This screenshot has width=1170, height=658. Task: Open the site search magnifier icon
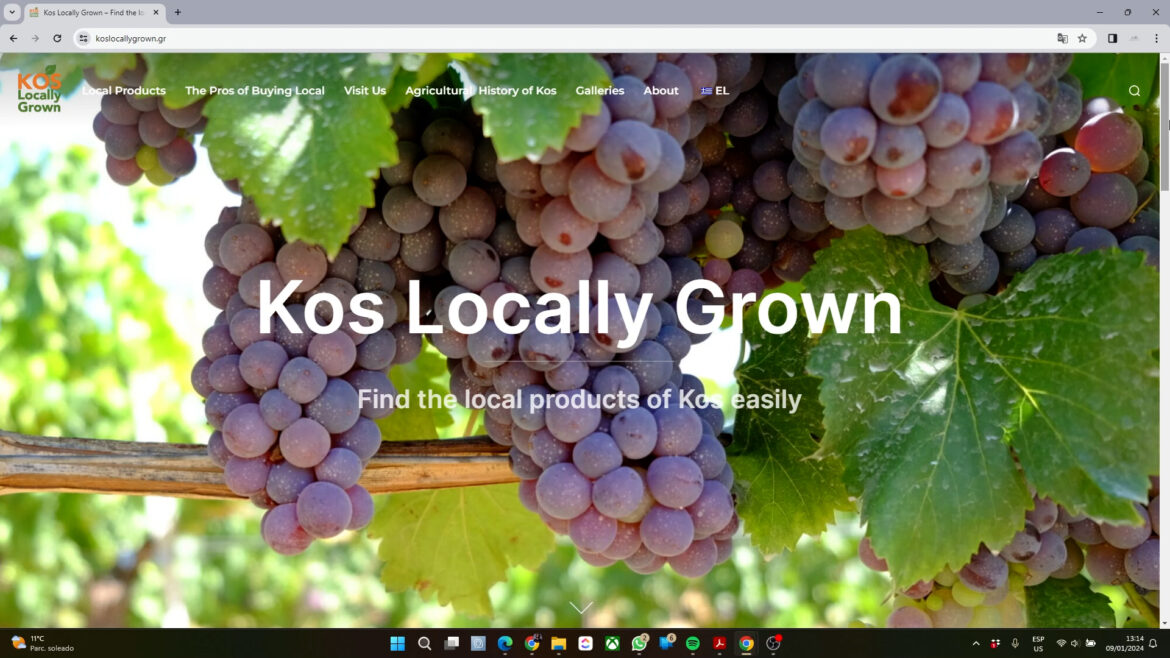[x=1134, y=90]
